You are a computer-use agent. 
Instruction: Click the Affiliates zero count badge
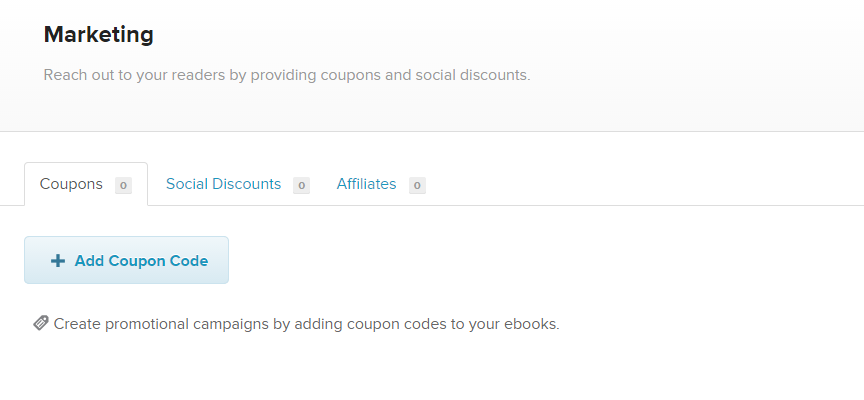417,186
